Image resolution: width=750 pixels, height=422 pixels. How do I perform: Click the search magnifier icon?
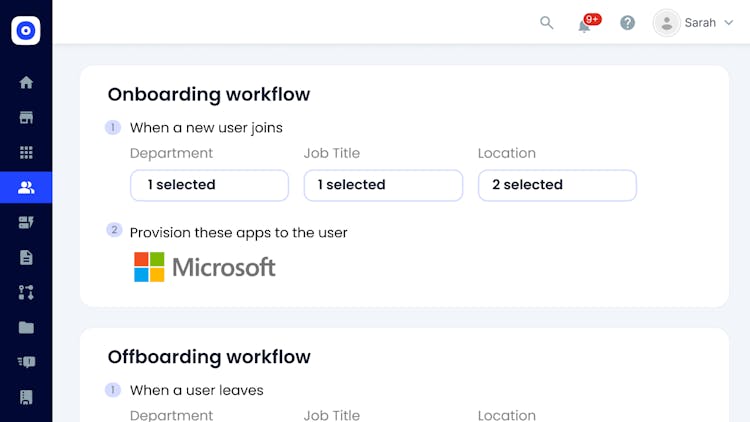coord(547,23)
